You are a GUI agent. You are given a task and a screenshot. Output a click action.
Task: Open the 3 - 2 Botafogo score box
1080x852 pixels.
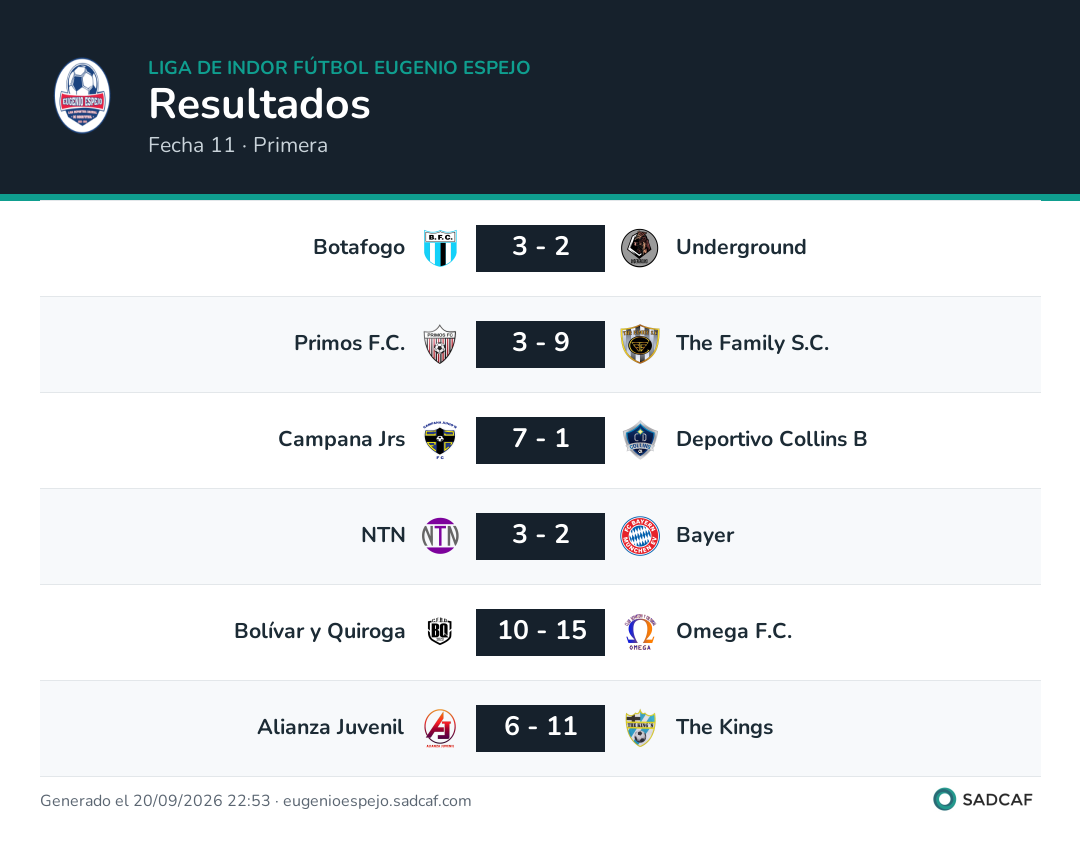point(541,248)
